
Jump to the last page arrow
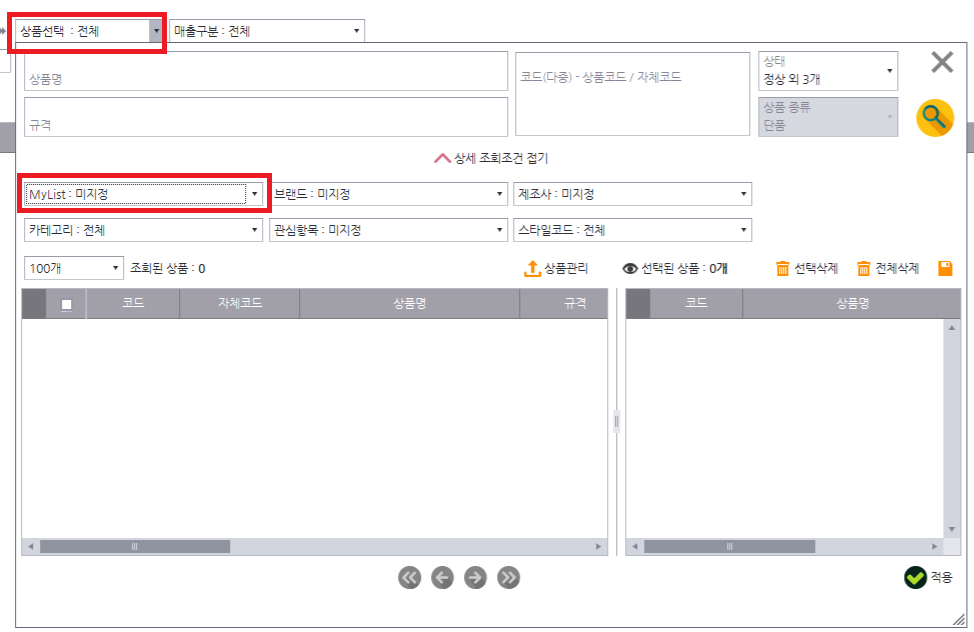(x=509, y=577)
